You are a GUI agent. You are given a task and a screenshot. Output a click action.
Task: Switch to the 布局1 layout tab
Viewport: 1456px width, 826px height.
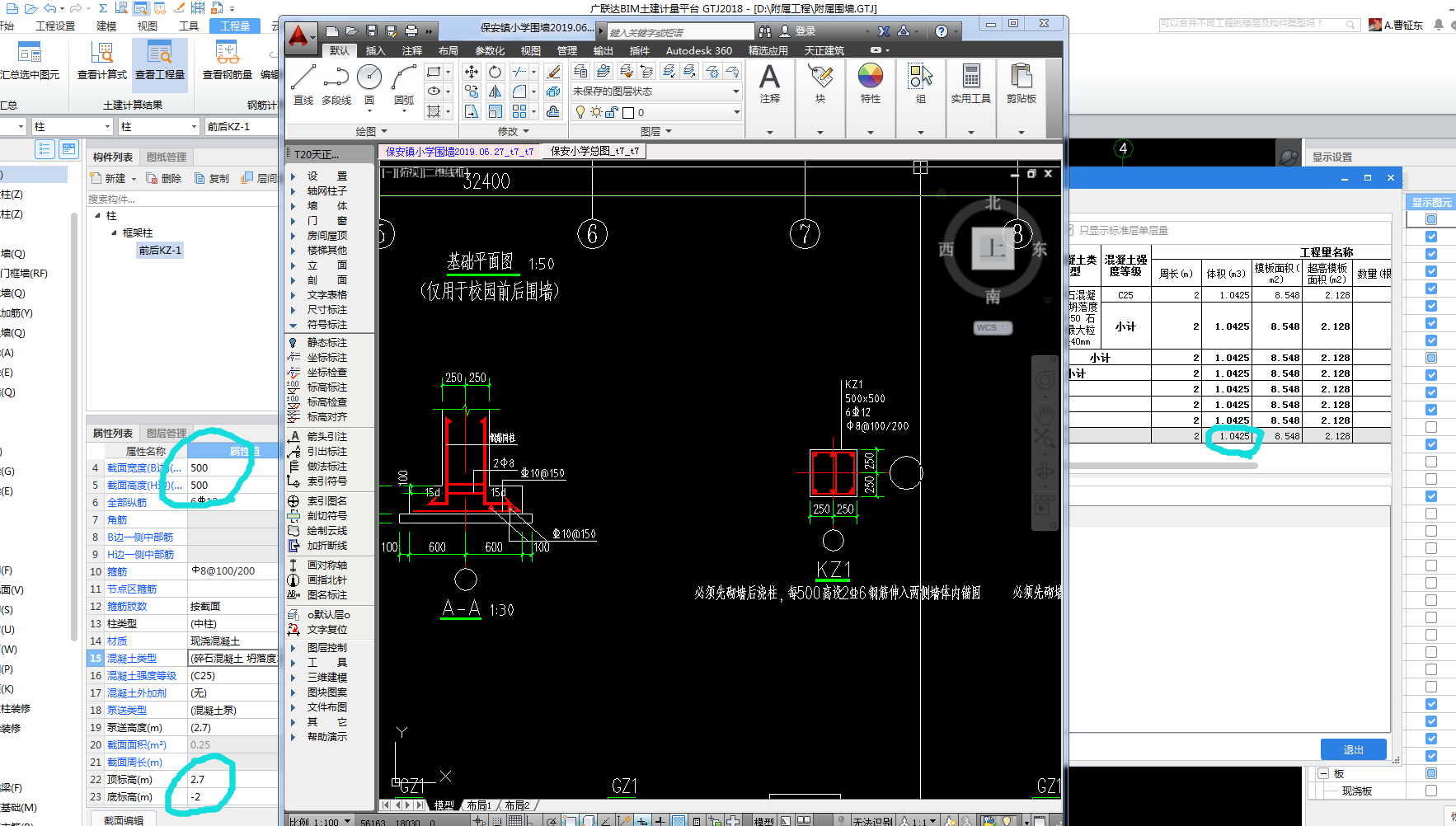[x=479, y=805]
